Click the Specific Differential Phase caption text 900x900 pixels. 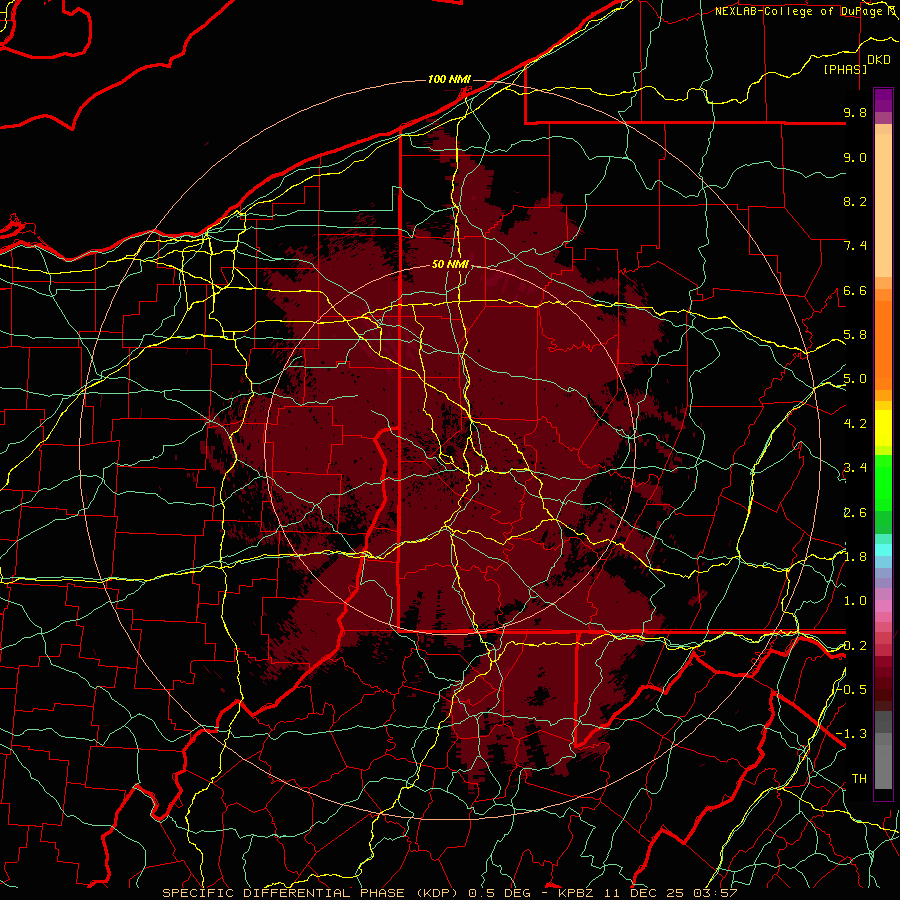tap(449, 893)
